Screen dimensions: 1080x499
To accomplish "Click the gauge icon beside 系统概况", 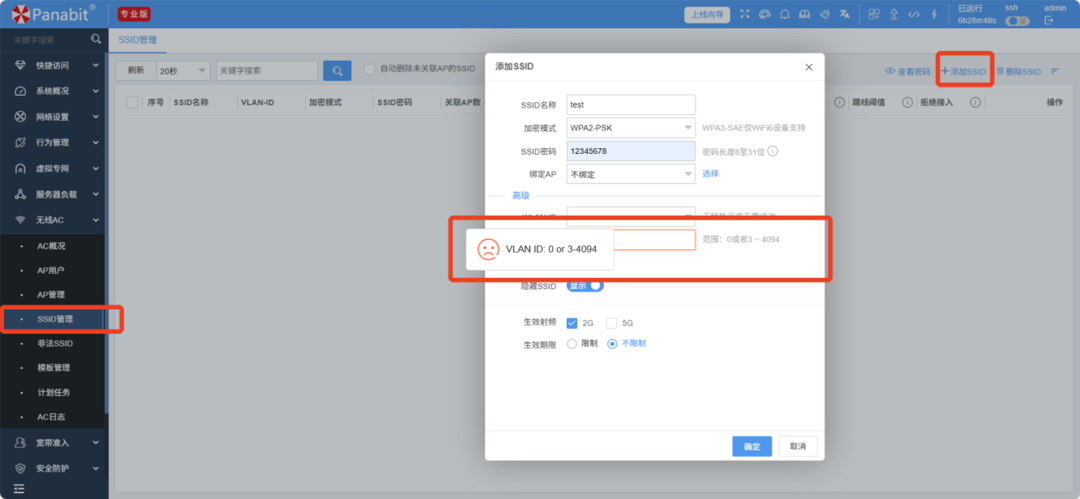I will 20,91.
